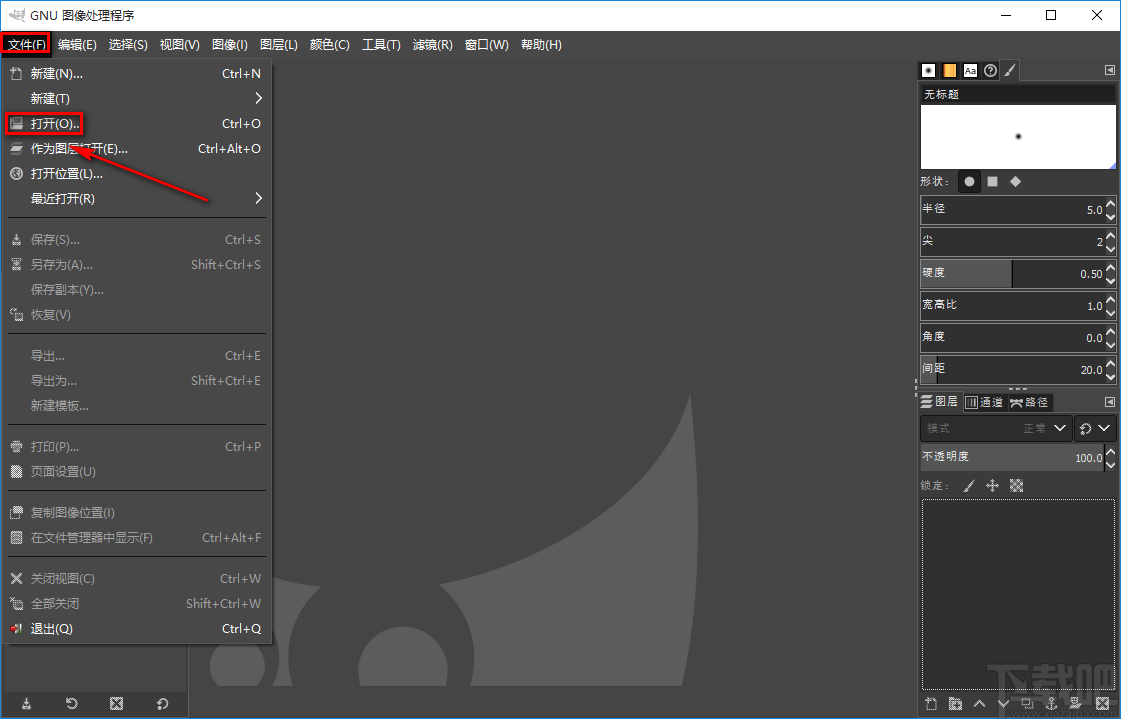Open the 窗口(W) menu
The image size is (1121, 719).
tap(486, 44)
